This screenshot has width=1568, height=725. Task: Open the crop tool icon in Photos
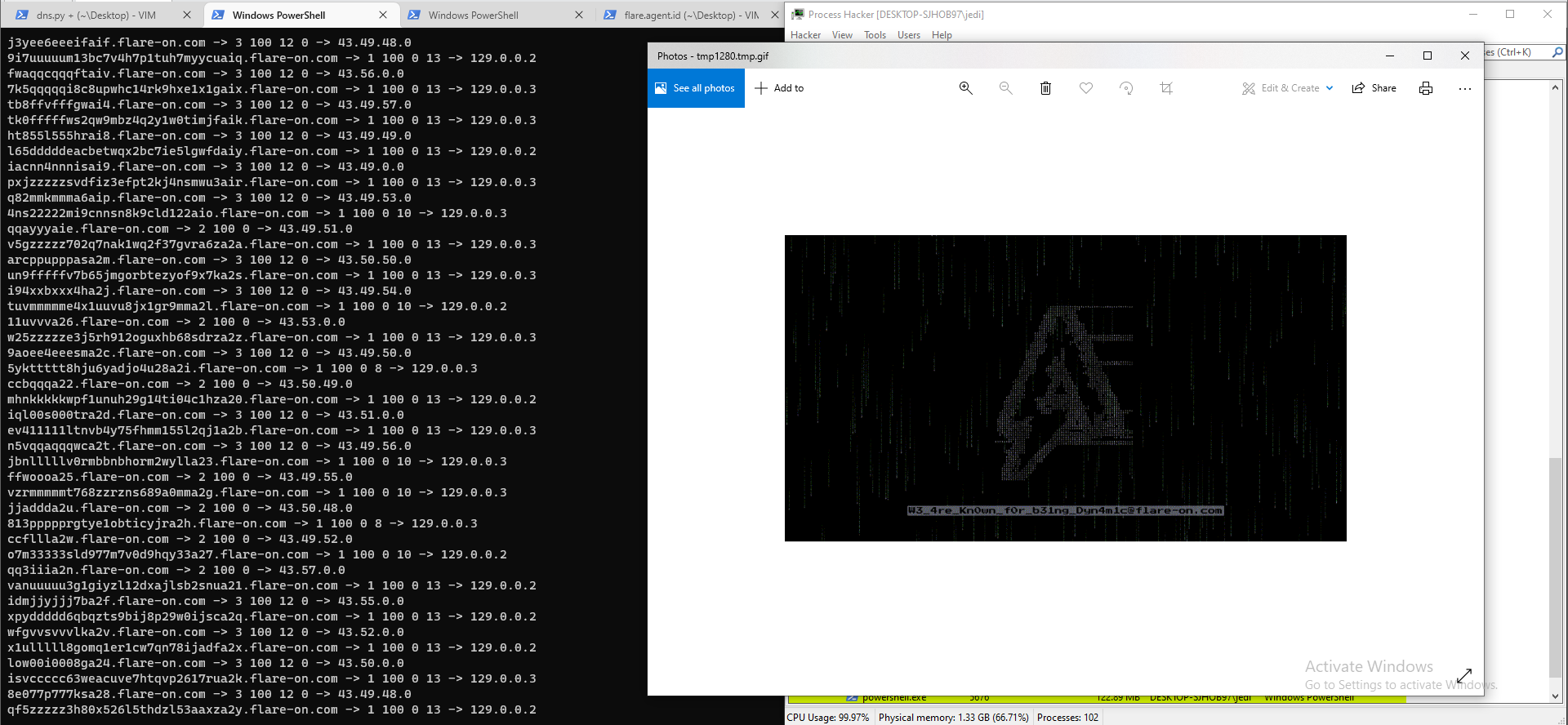pos(1166,88)
